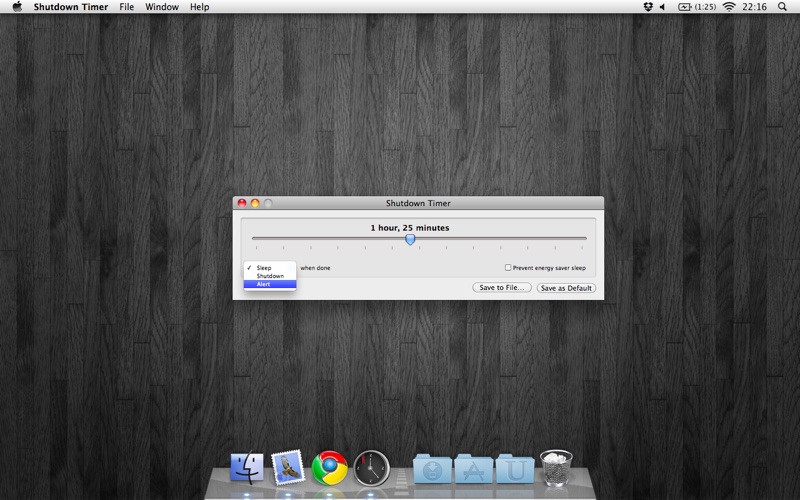Open the File menu

[127, 7]
